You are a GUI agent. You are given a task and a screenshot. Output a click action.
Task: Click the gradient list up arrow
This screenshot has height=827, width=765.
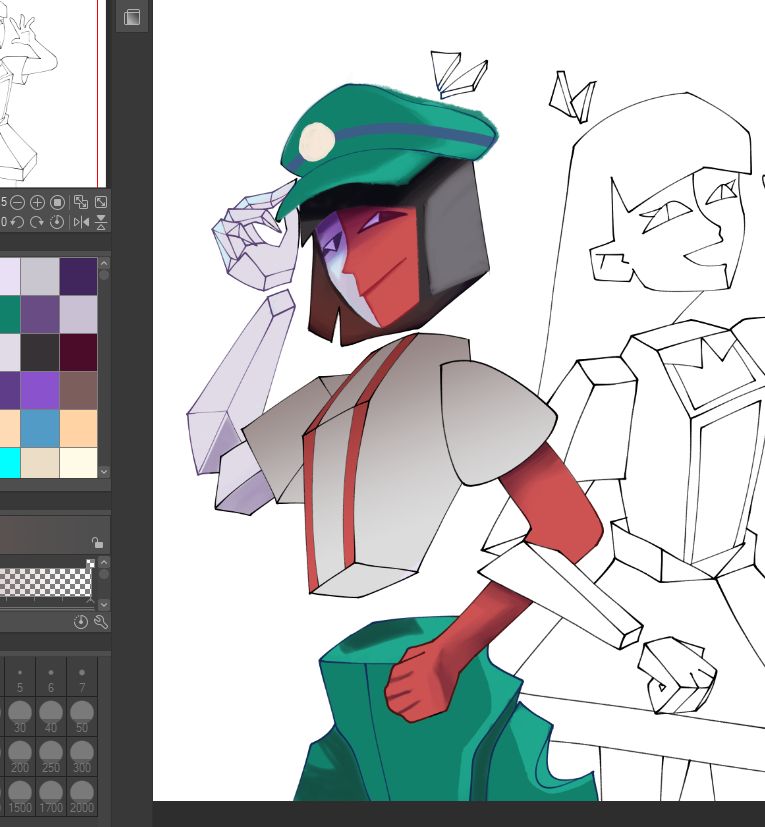(104, 562)
